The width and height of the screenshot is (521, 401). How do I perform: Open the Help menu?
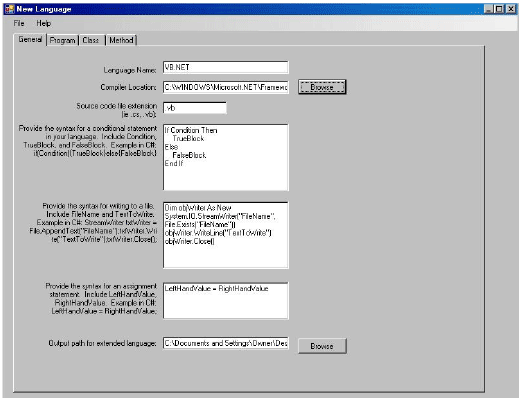(43, 23)
